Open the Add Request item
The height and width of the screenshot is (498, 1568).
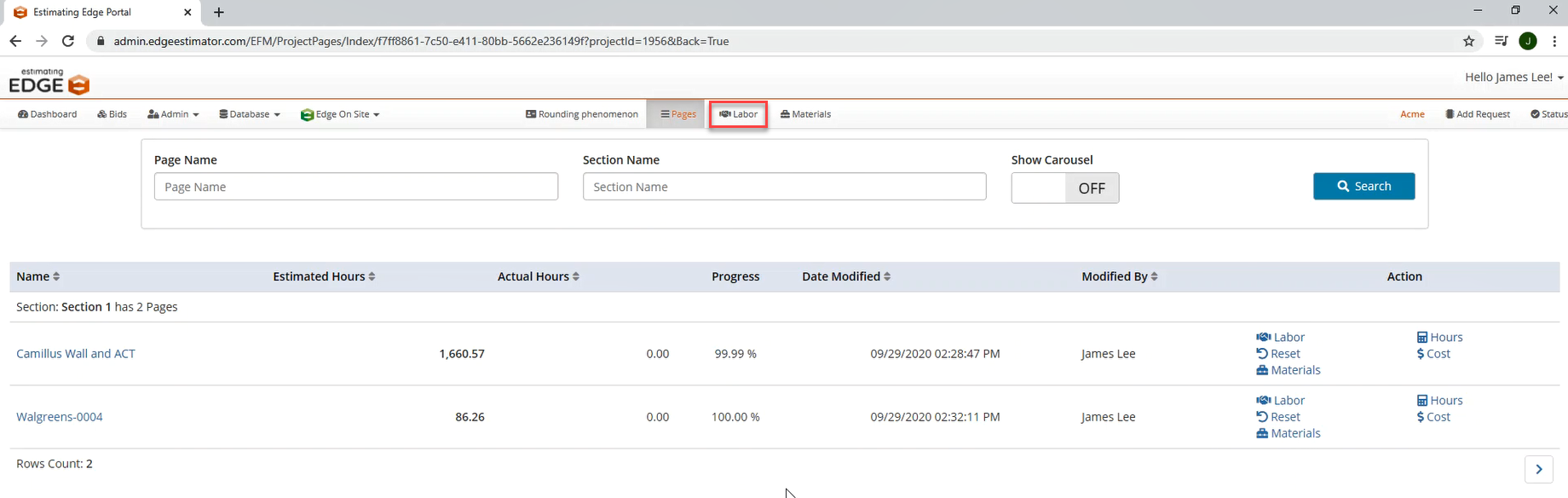point(1478,114)
